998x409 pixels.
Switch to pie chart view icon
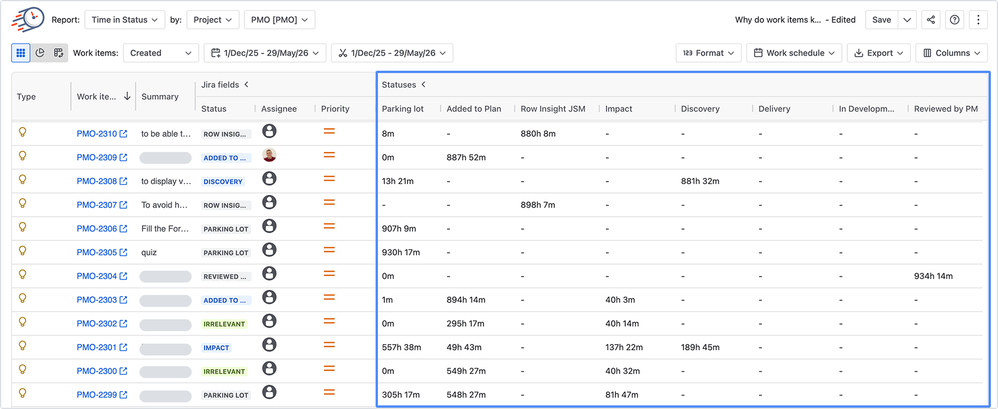(x=39, y=53)
